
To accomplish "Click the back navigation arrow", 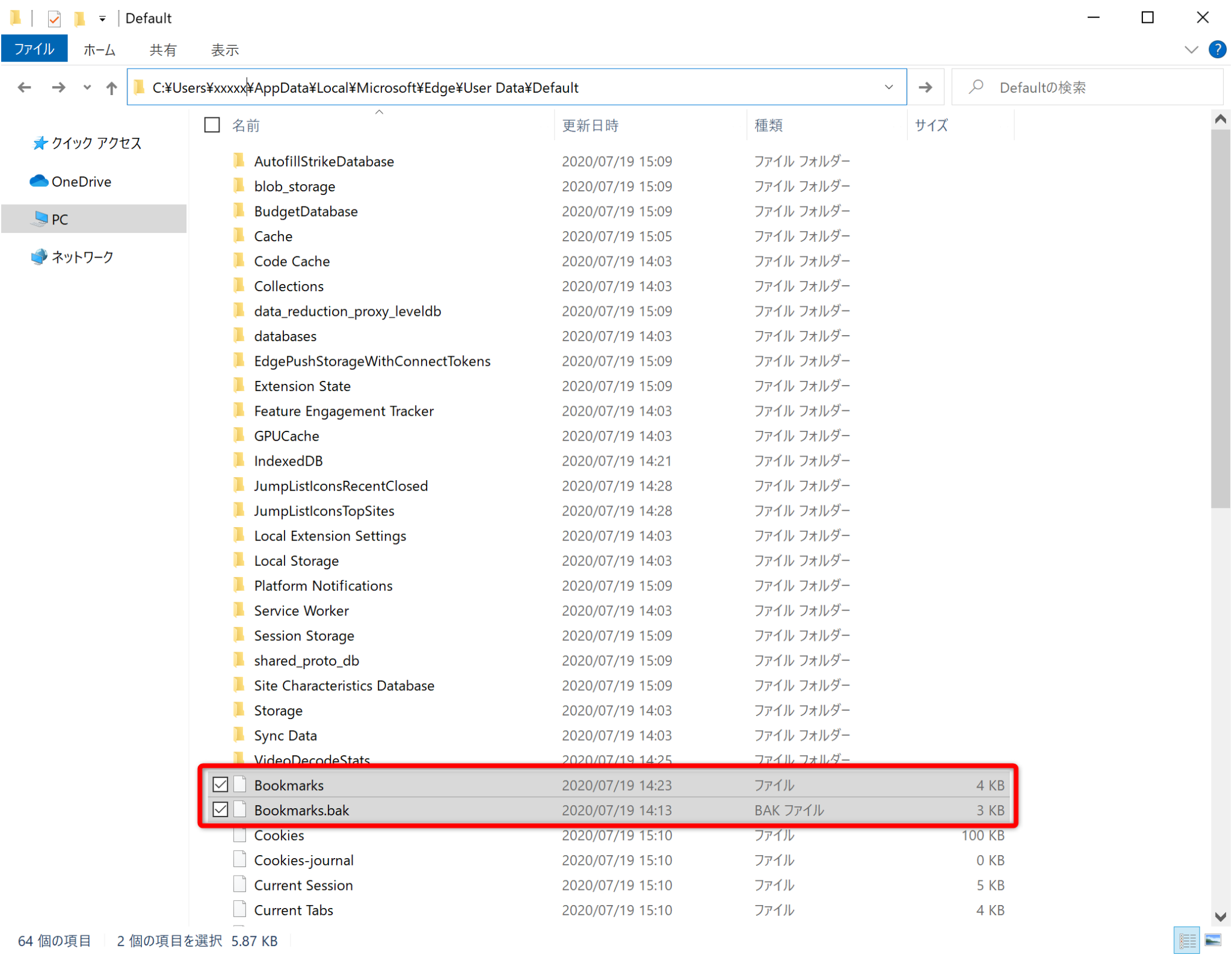I will pos(24,87).
